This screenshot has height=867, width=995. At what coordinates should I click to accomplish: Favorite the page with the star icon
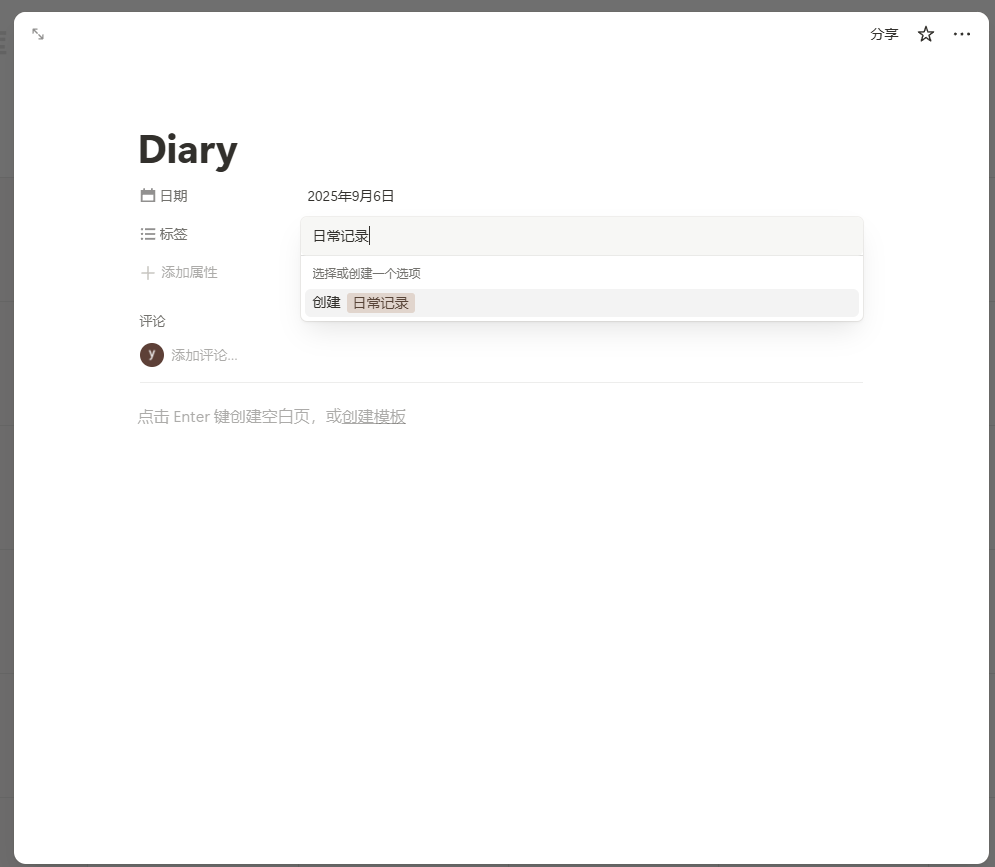tap(926, 34)
